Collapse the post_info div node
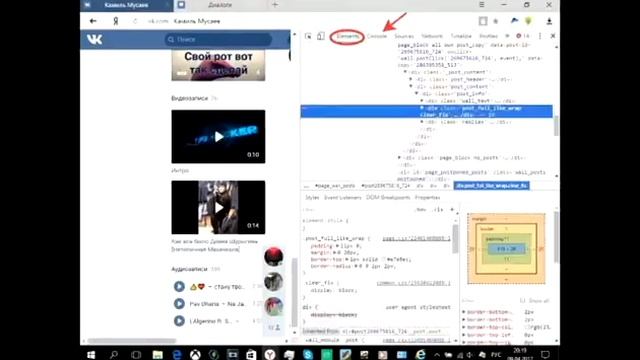The width and height of the screenshot is (640, 360). pos(417,93)
